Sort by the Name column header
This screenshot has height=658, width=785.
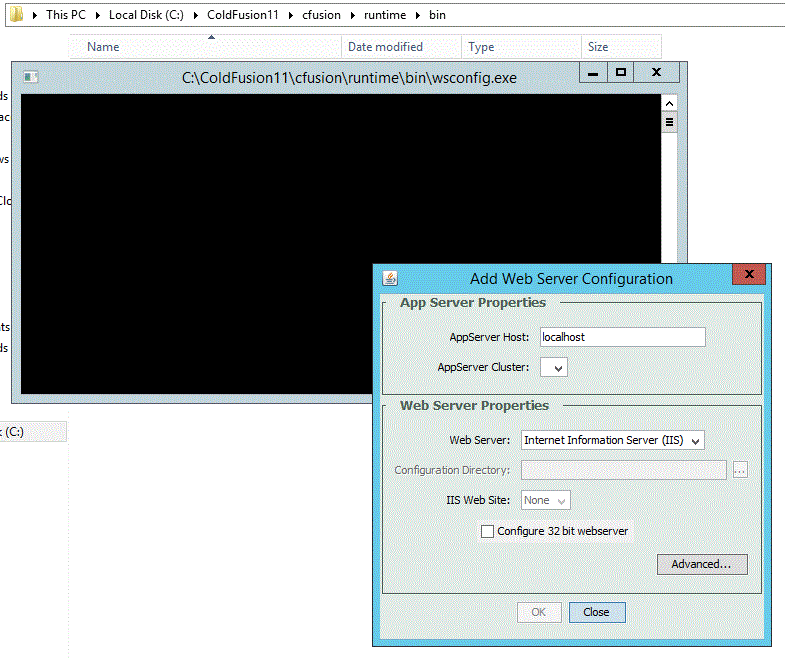pos(205,47)
